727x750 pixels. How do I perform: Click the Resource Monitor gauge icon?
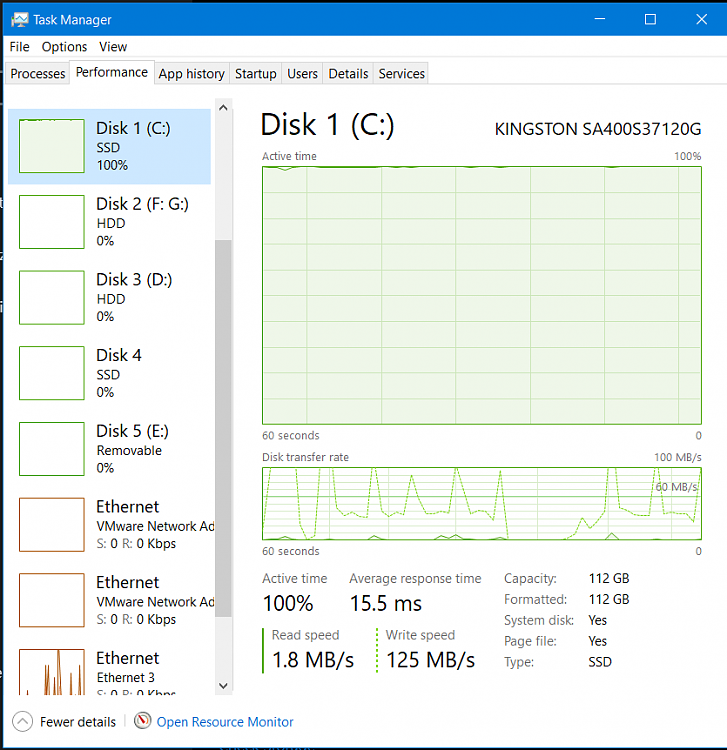(143, 721)
